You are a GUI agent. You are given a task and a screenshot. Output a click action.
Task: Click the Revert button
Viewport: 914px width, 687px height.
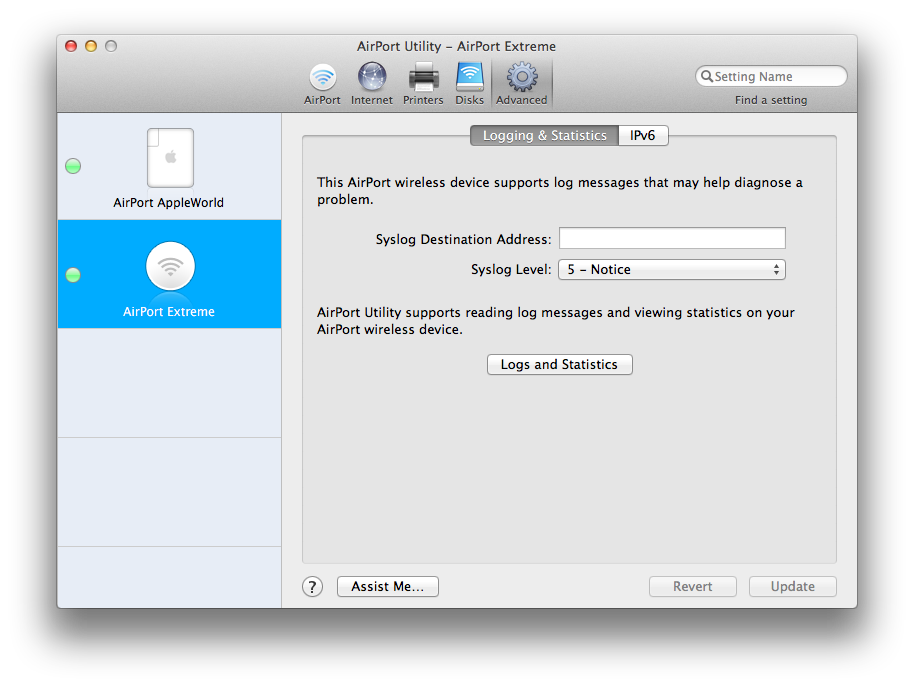click(x=692, y=587)
